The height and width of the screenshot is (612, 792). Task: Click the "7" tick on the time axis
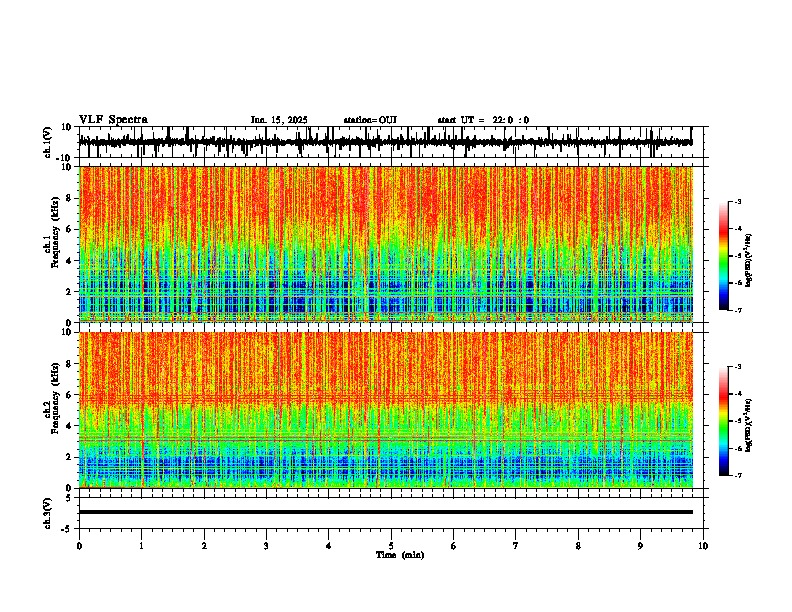pos(516,546)
